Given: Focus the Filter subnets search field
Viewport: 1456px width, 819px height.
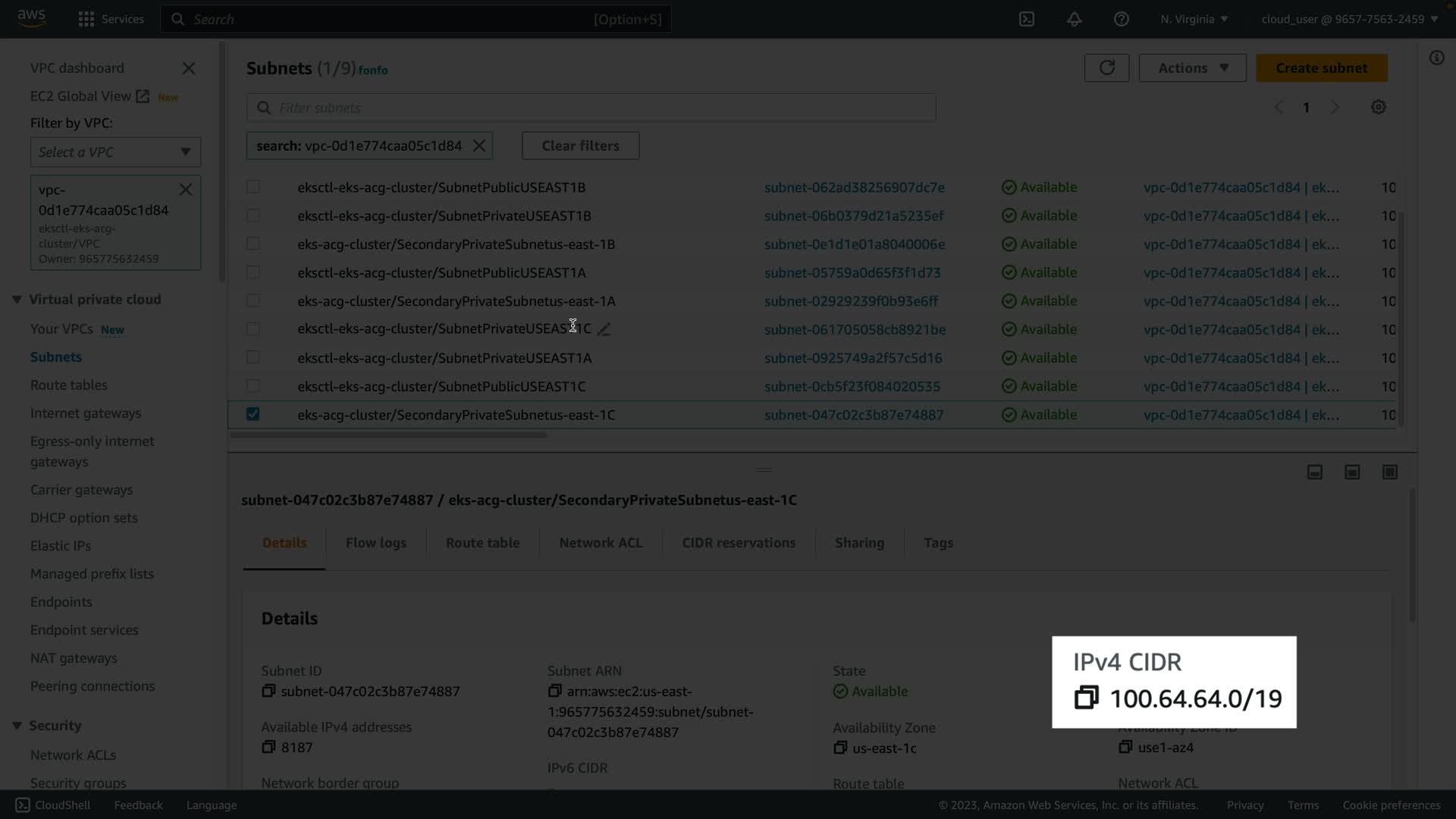Looking at the screenshot, I should [591, 108].
